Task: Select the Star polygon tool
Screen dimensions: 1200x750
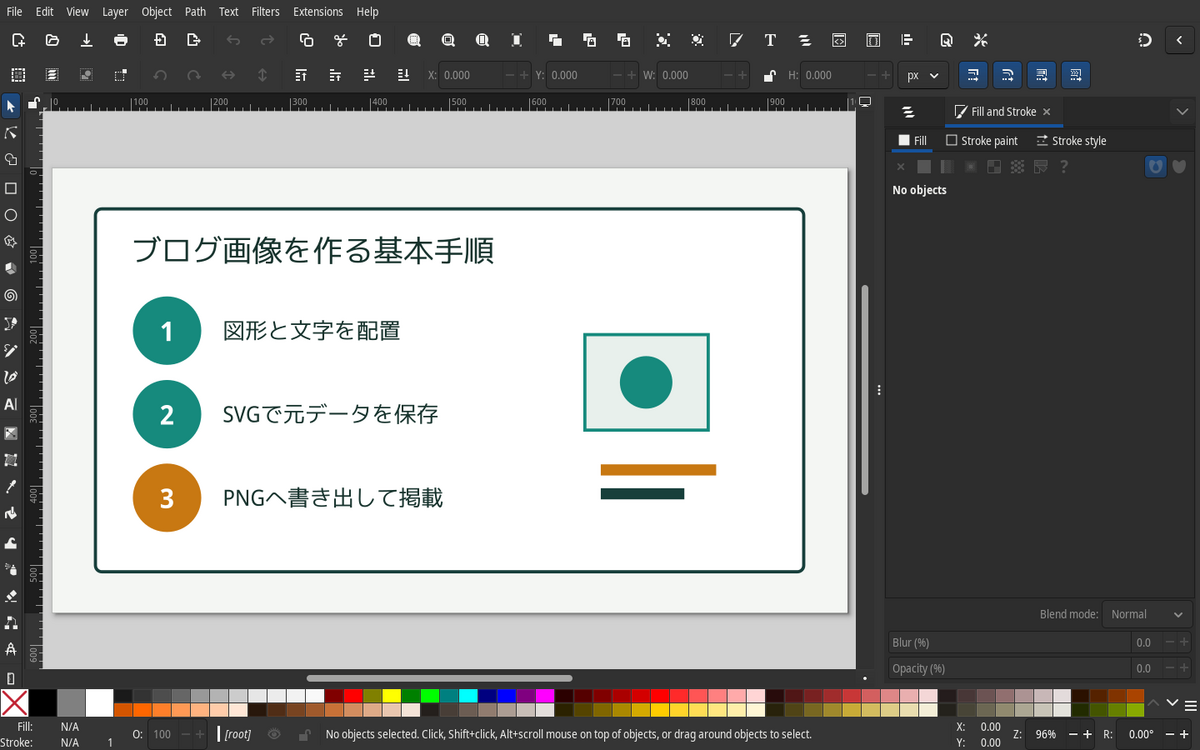Action: (x=11, y=242)
